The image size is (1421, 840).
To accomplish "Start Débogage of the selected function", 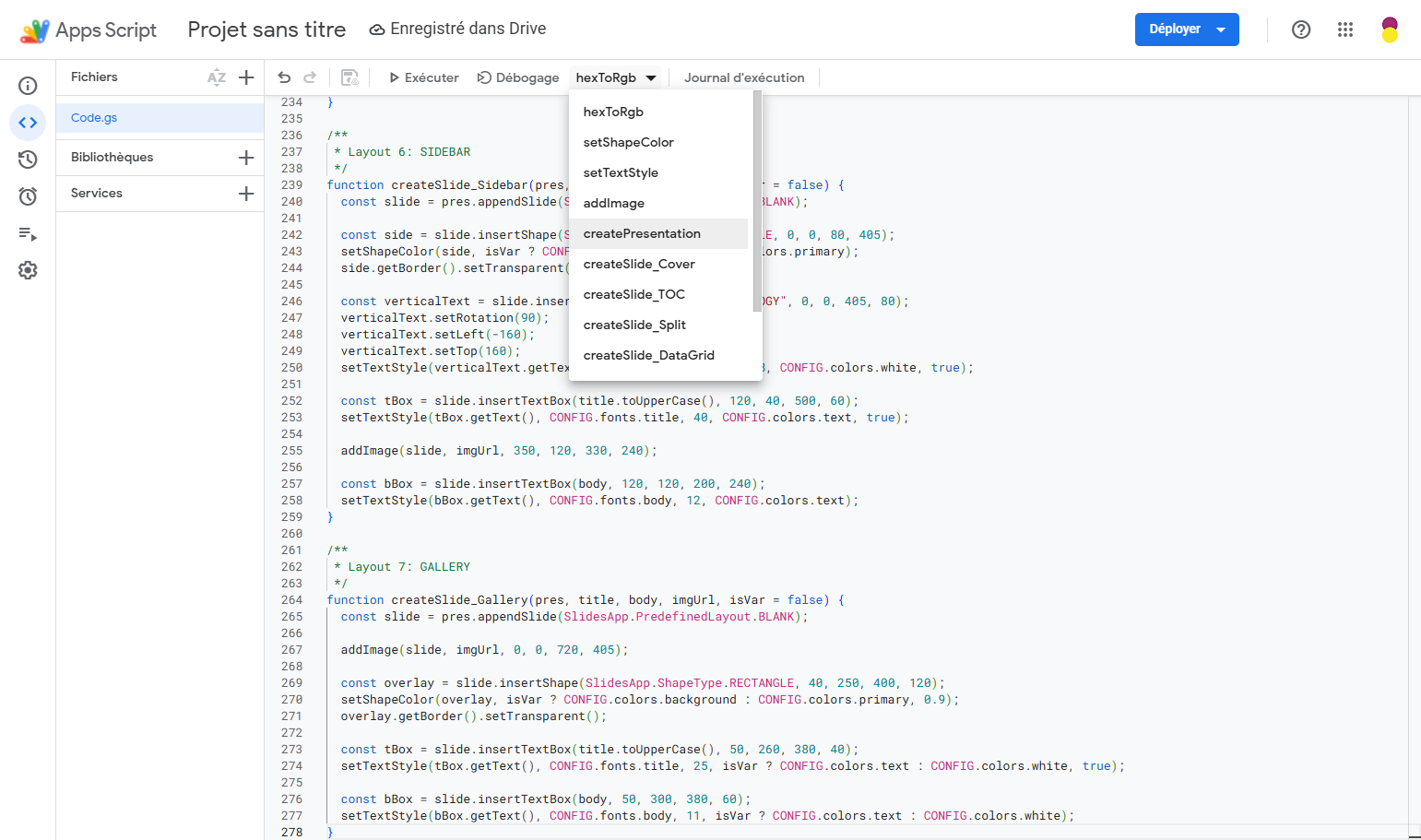I will [517, 77].
